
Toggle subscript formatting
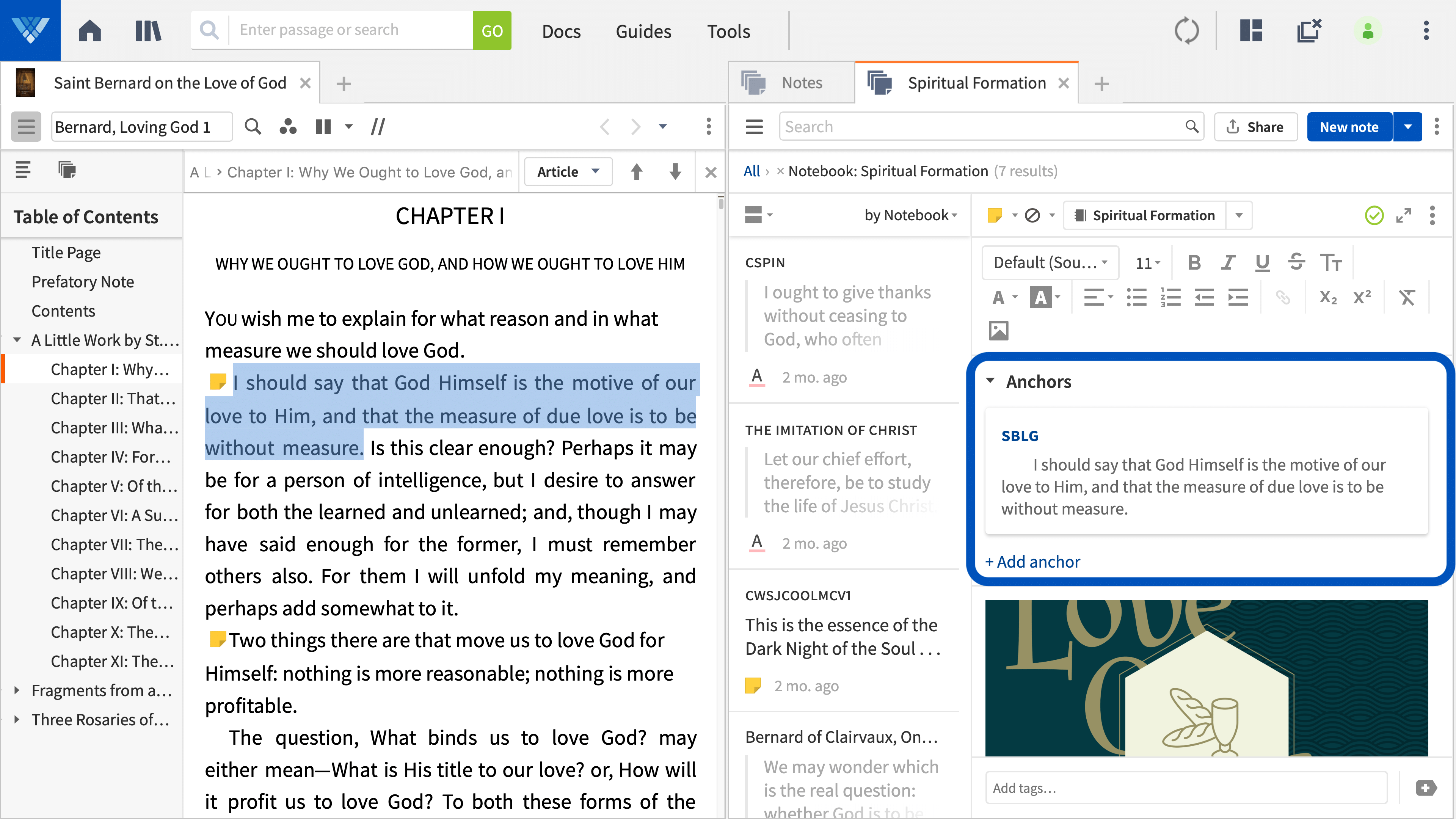[1328, 297]
